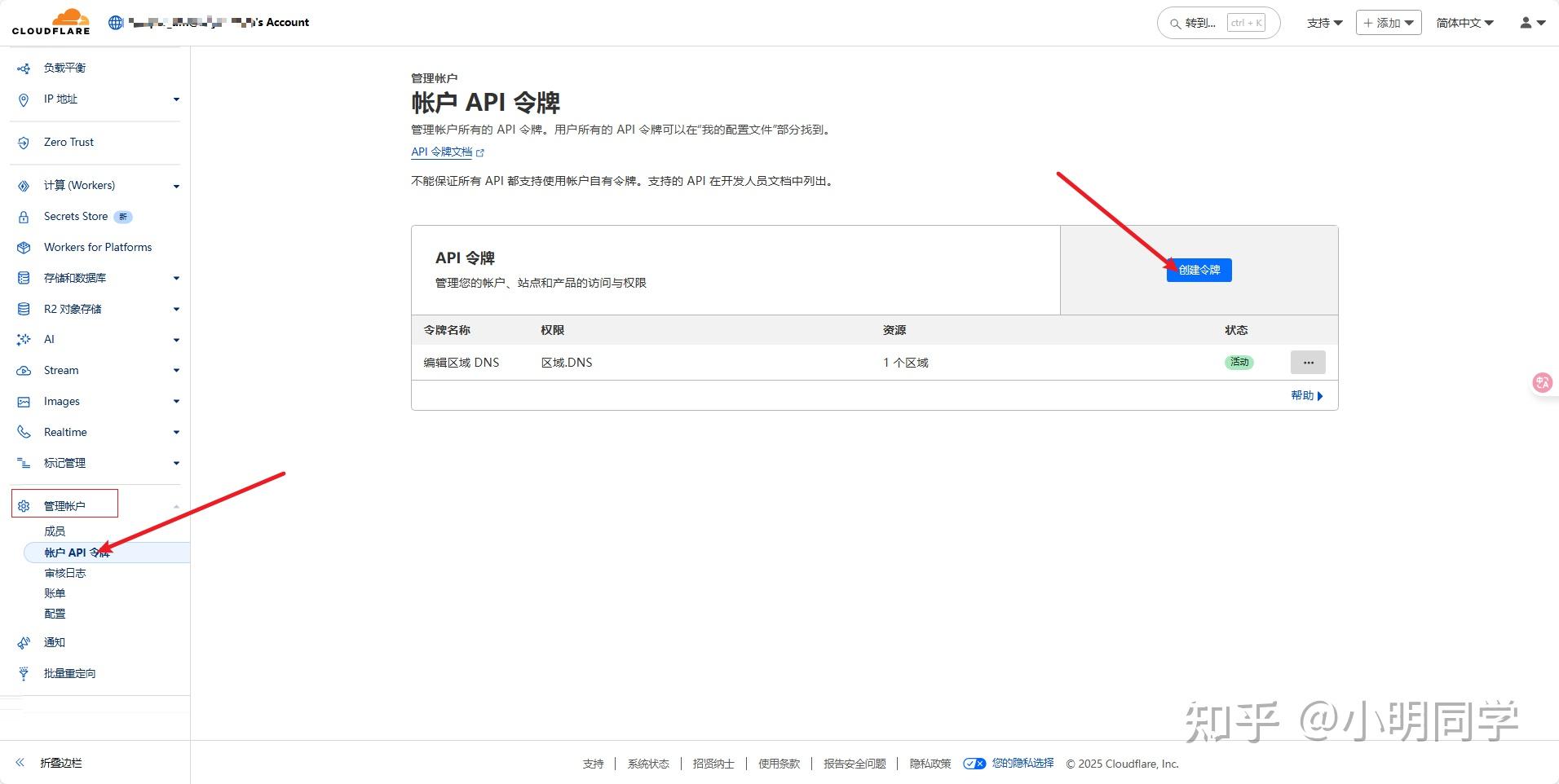
Task: Open the Images product page
Action: pos(61,401)
